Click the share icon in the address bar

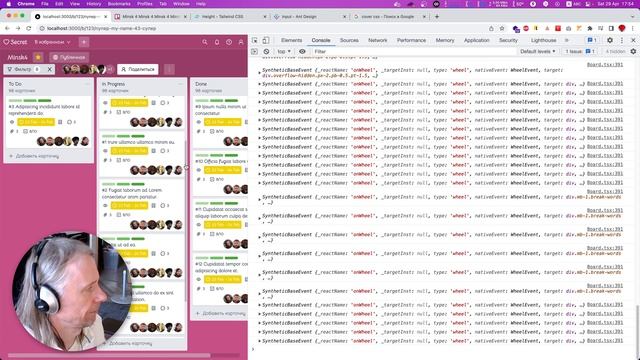[491, 28]
